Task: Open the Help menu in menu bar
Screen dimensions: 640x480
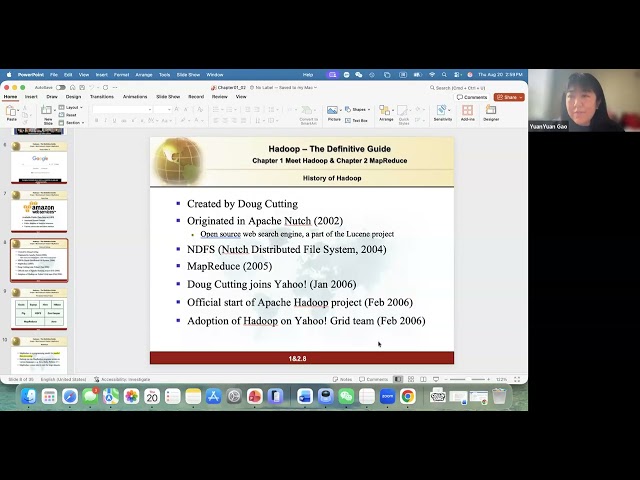Action: click(x=308, y=75)
